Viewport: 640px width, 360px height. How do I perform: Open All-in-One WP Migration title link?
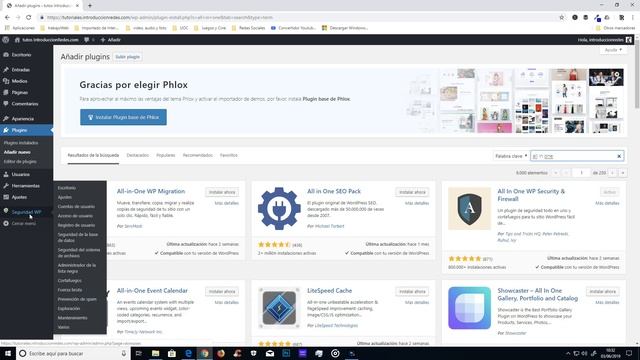[151, 191]
